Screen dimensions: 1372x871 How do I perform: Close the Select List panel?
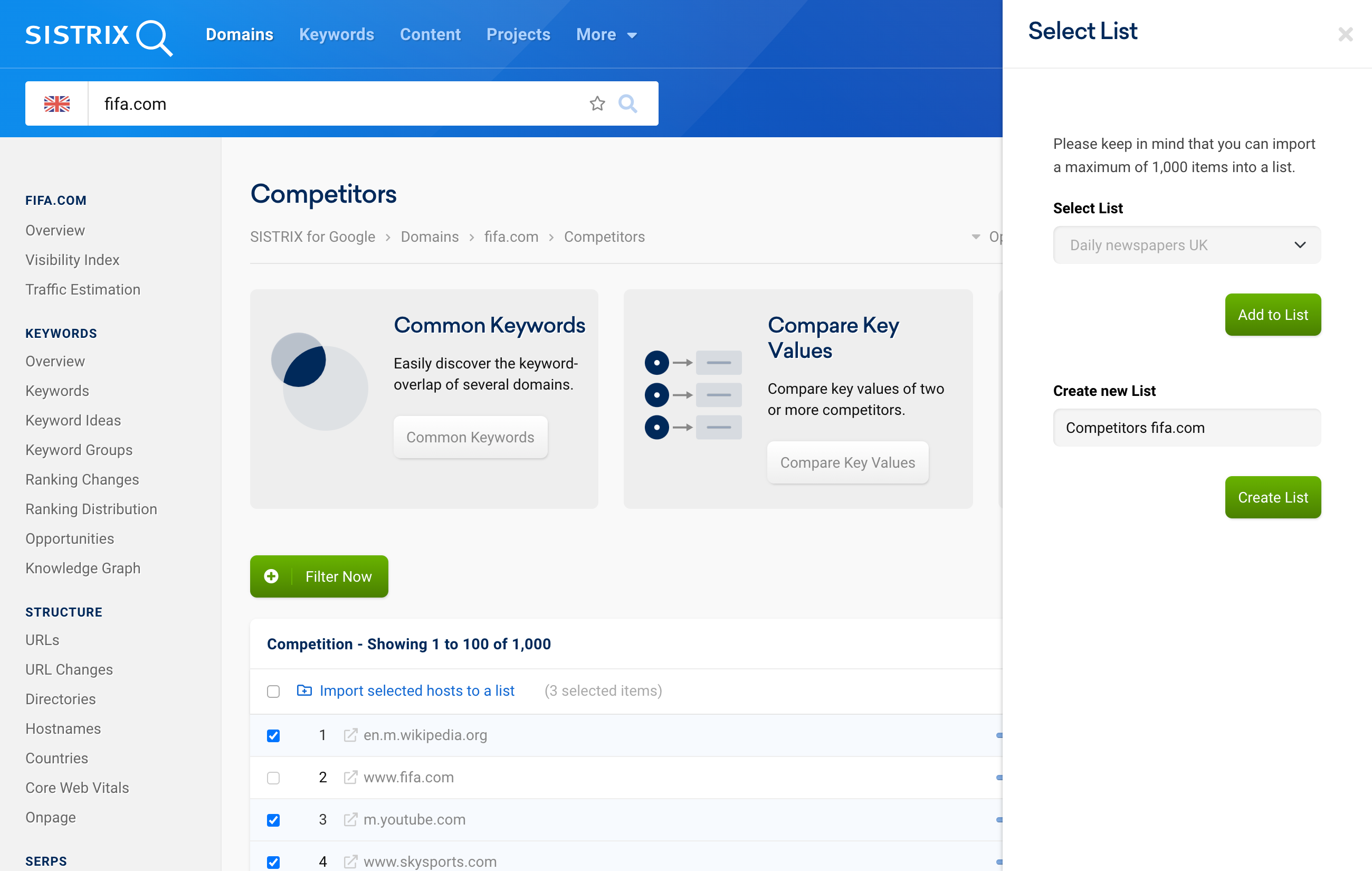(x=1345, y=35)
